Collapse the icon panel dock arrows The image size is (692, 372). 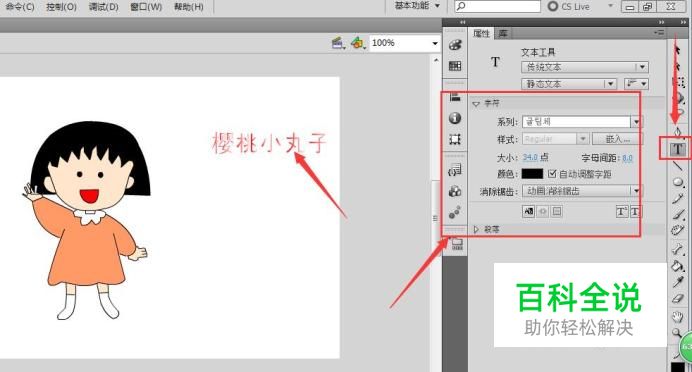463,22
